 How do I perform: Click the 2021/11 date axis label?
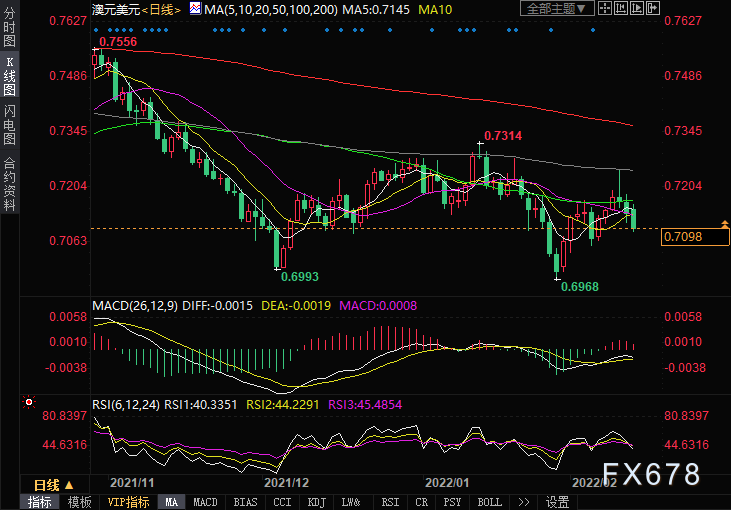[132, 482]
